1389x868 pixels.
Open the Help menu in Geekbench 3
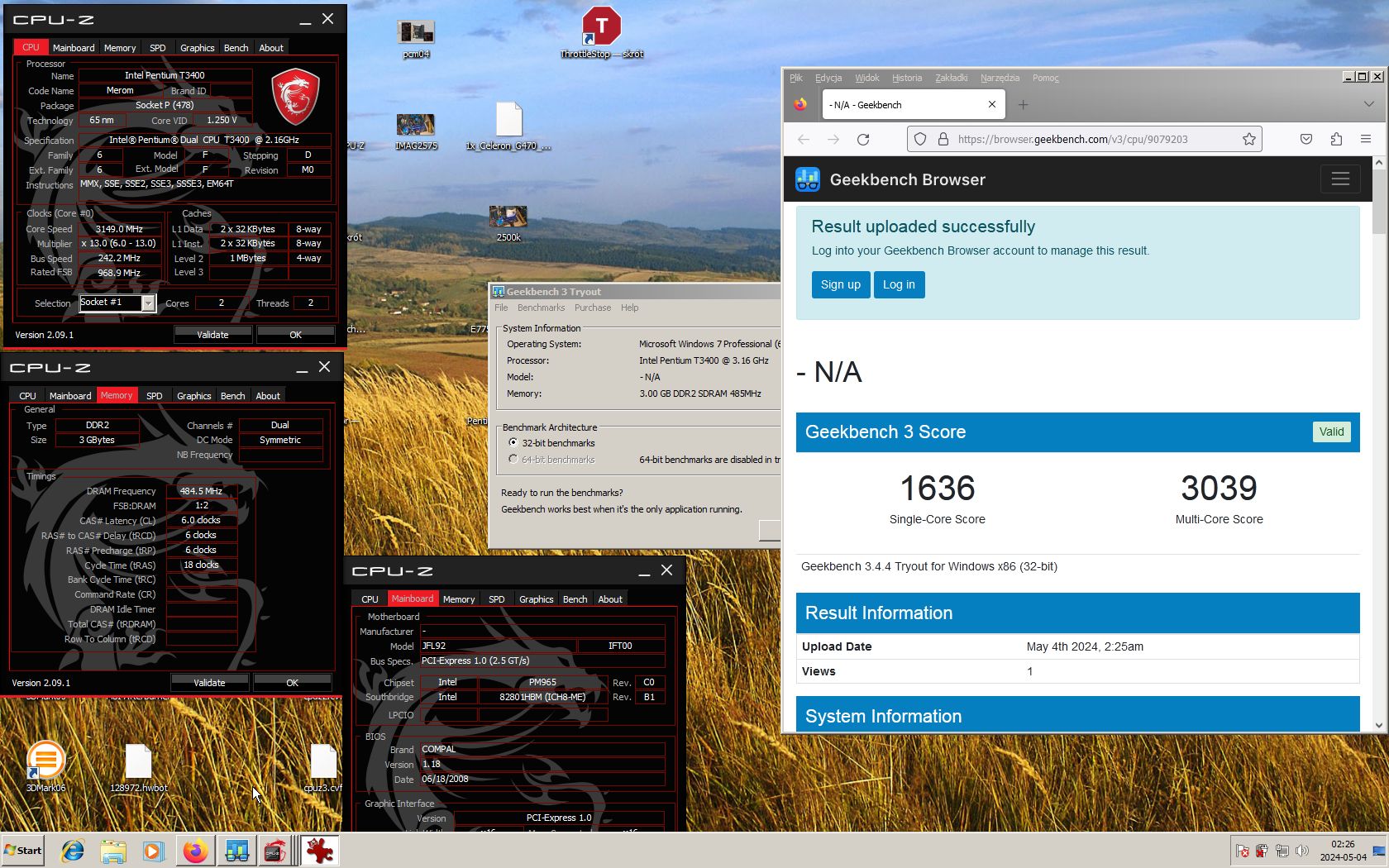pos(630,308)
